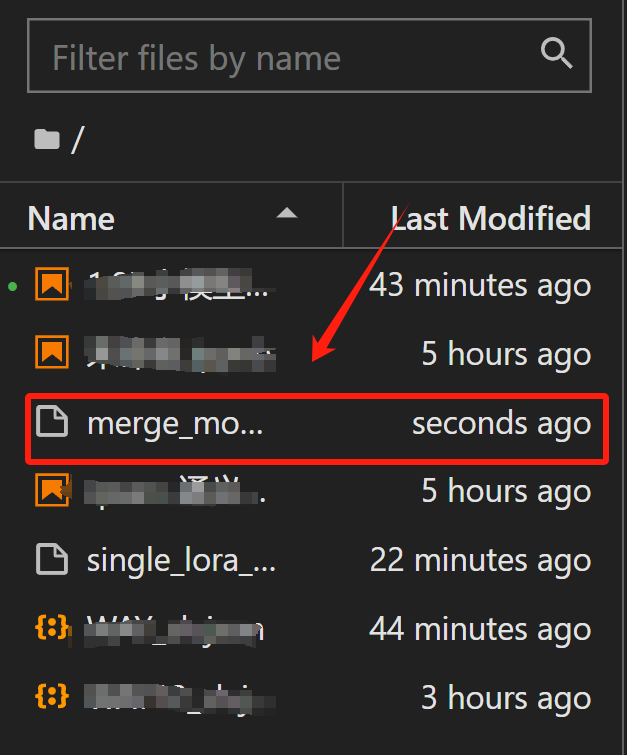
Task: Click the "43 minutes ago" modified time
Action: pyautogui.click(x=480, y=286)
